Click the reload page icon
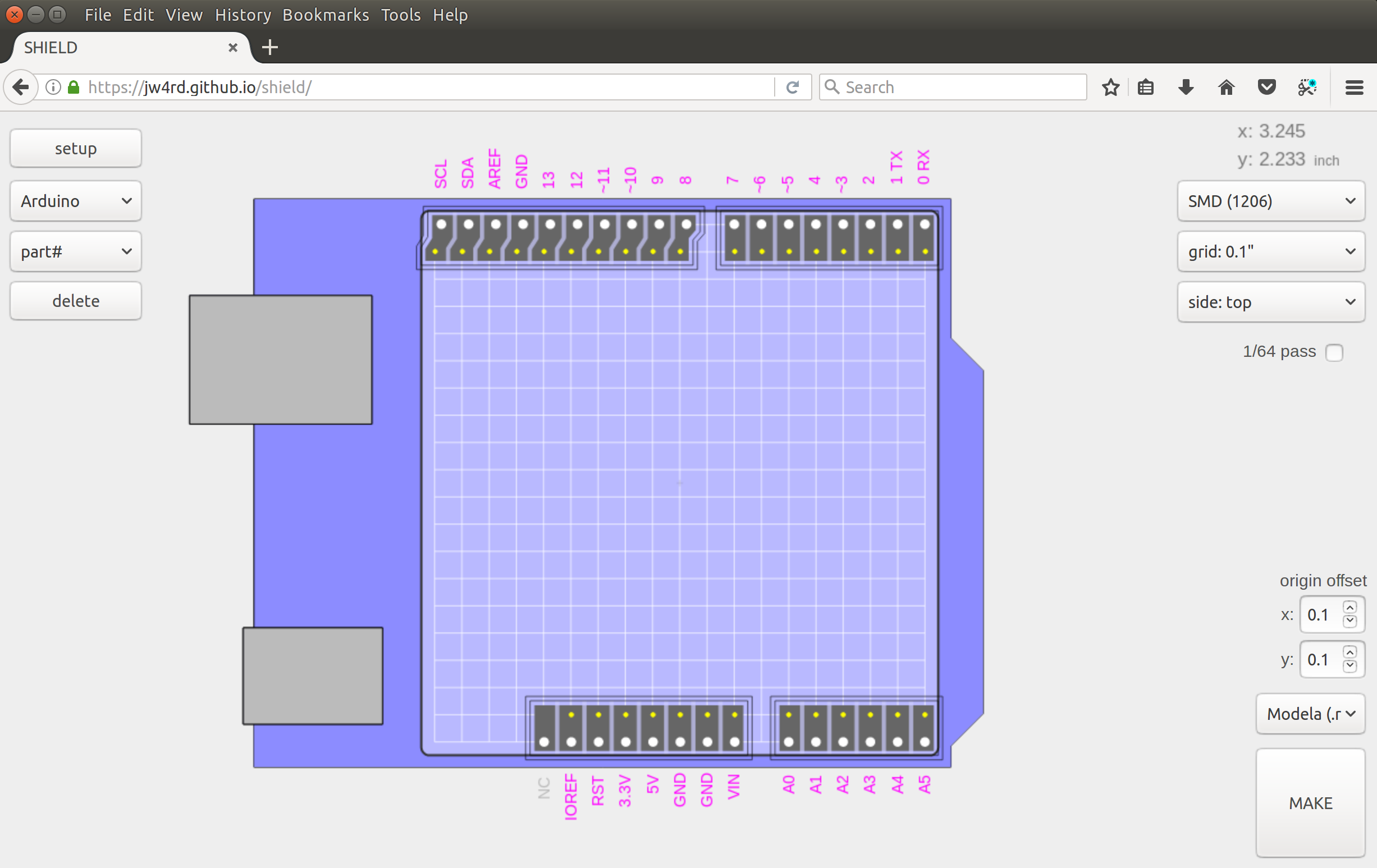This screenshot has height=868, width=1377. coord(793,88)
